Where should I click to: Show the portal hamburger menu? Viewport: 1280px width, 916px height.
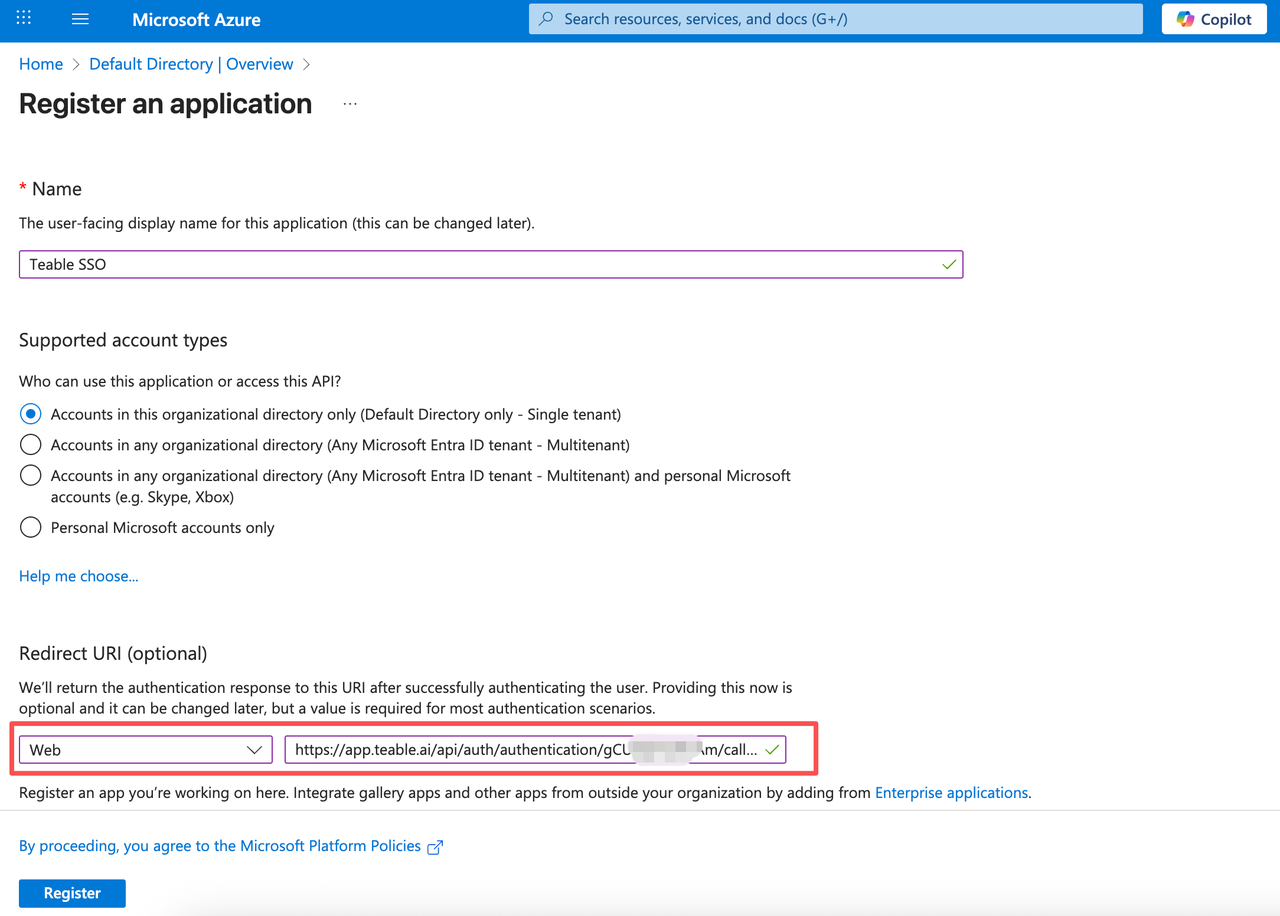click(81, 19)
